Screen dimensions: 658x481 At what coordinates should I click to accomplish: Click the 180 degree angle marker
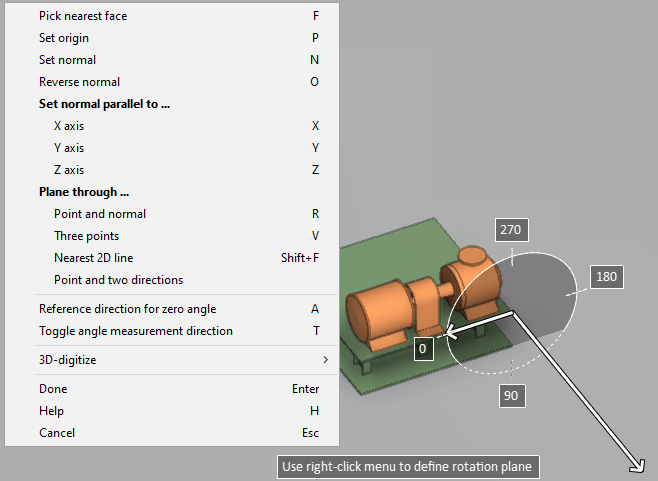pos(606,277)
